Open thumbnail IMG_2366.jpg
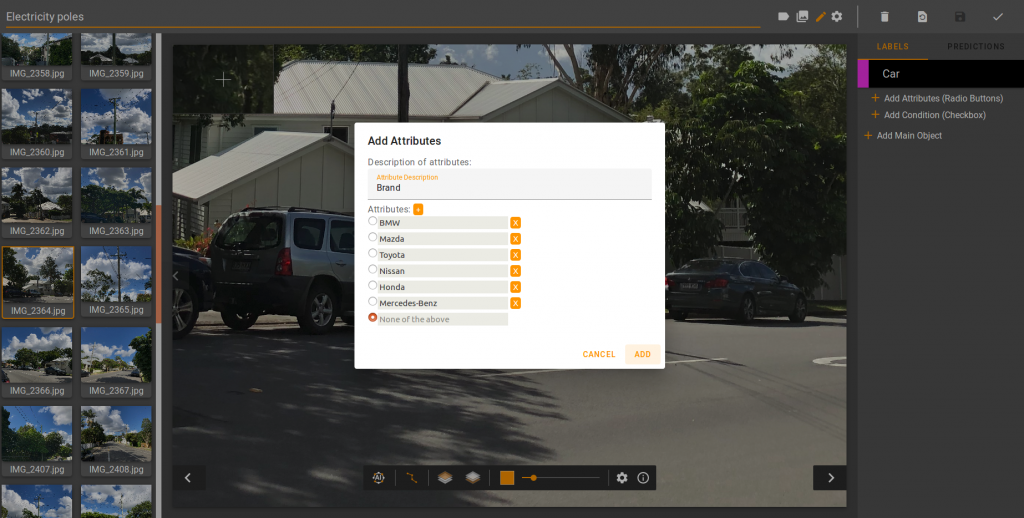 37,362
